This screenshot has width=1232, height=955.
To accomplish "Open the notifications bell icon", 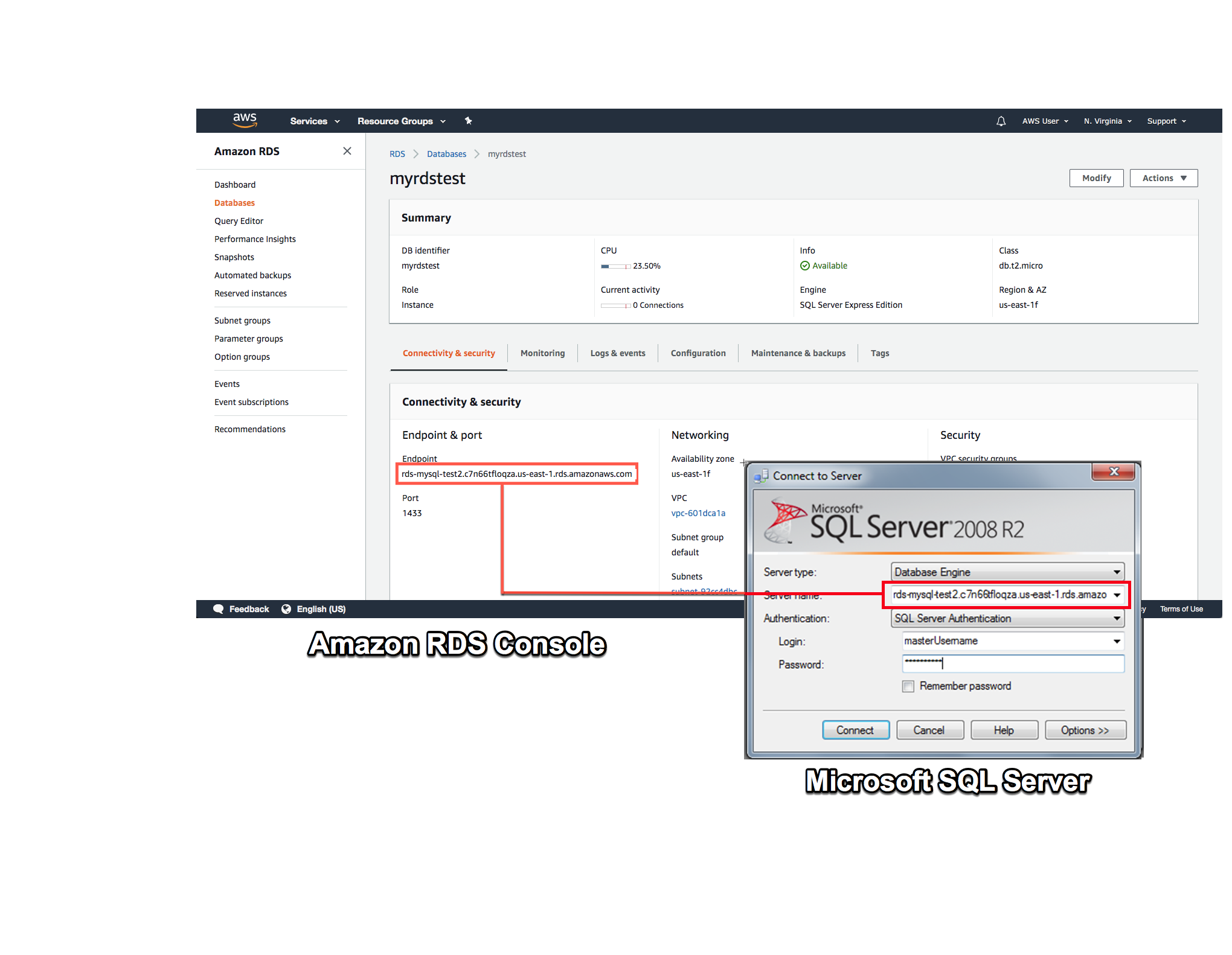I will click(x=1001, y=121).
